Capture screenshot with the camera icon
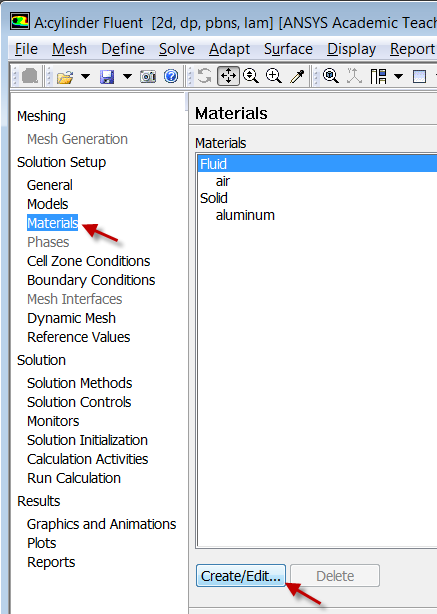 148,76
